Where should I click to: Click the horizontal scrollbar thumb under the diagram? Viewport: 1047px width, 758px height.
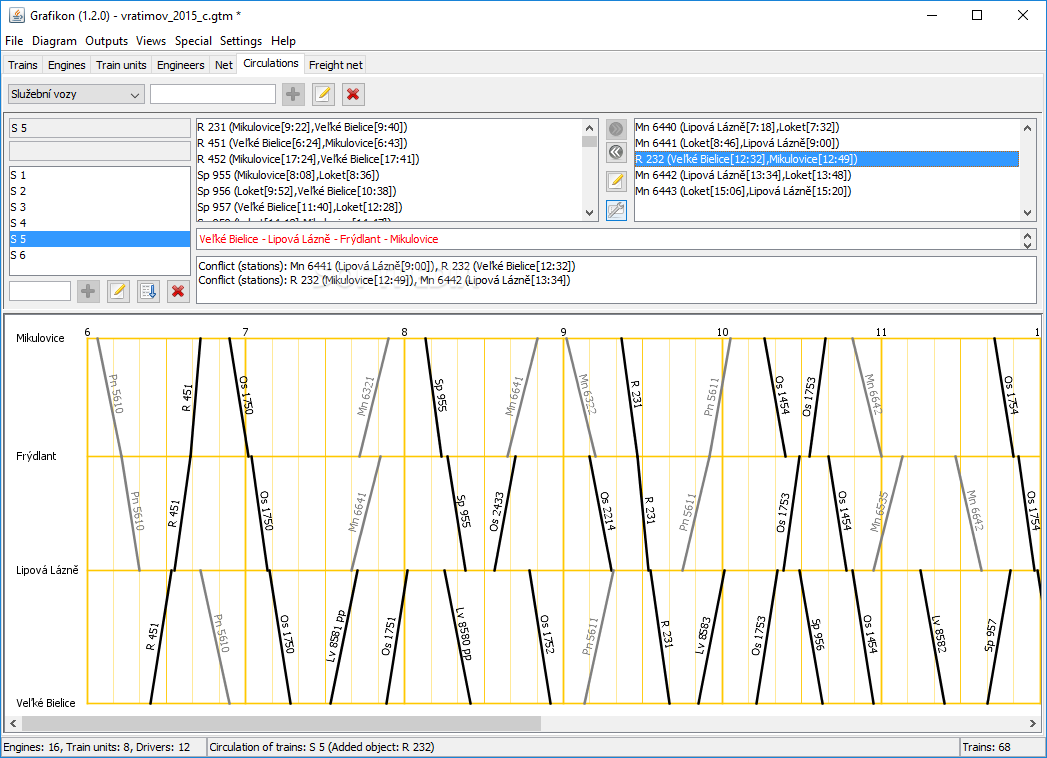[x=281, y=723]
